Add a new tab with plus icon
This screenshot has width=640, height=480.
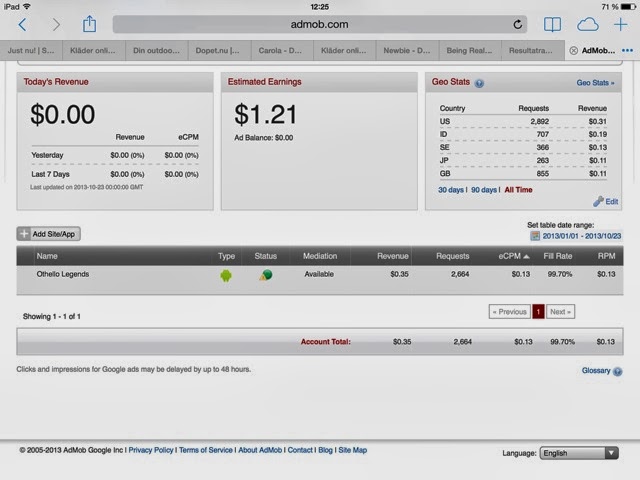point(620,24)
